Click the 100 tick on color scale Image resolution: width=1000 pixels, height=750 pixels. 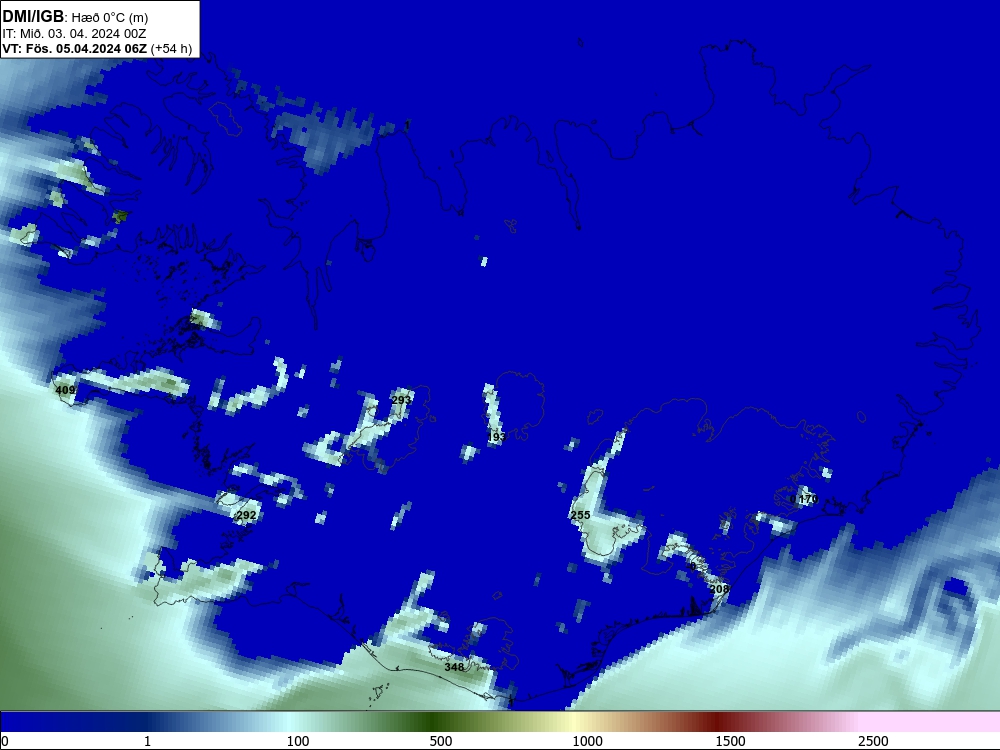pyautogui.click(x=298, y=741)
